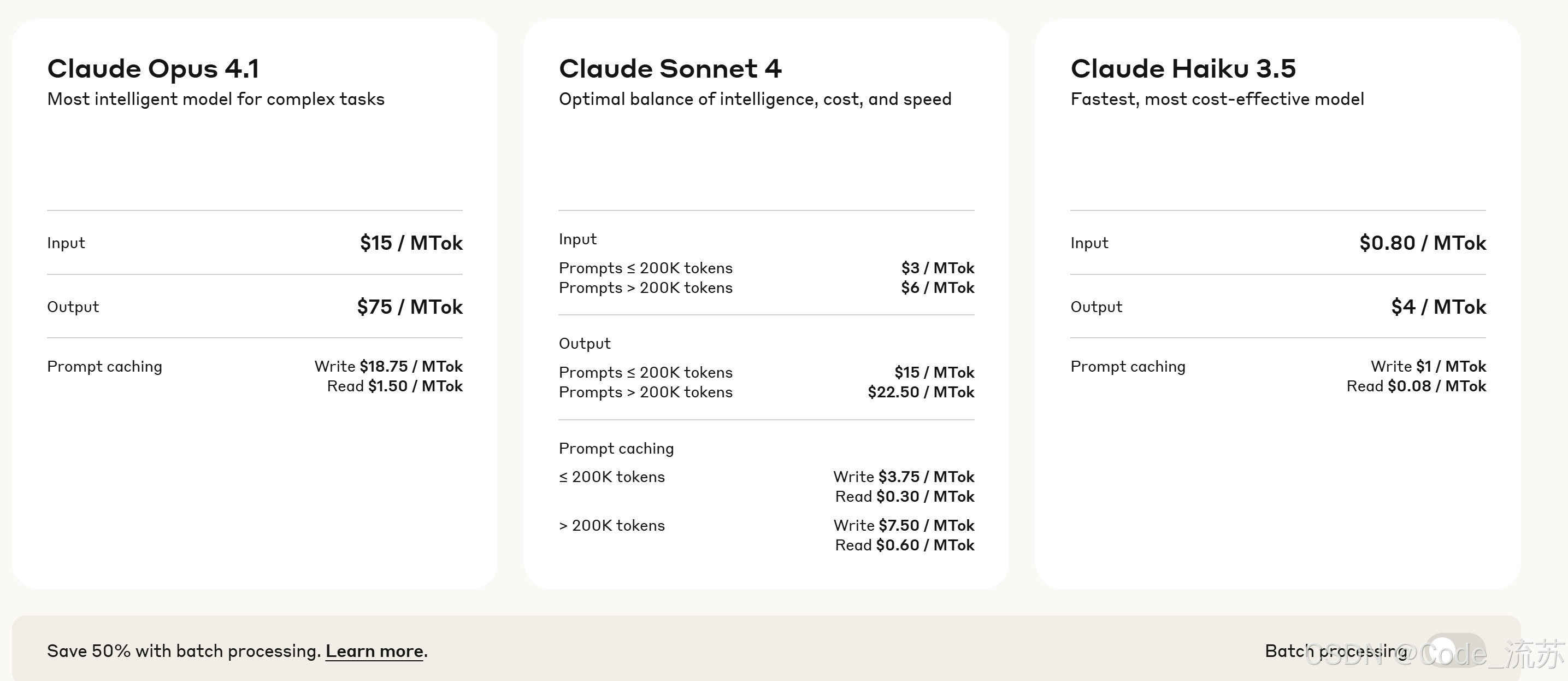Click the $3 / MTok Sonnet input price
Viewport: 1568px width, 681px height.
938,268
